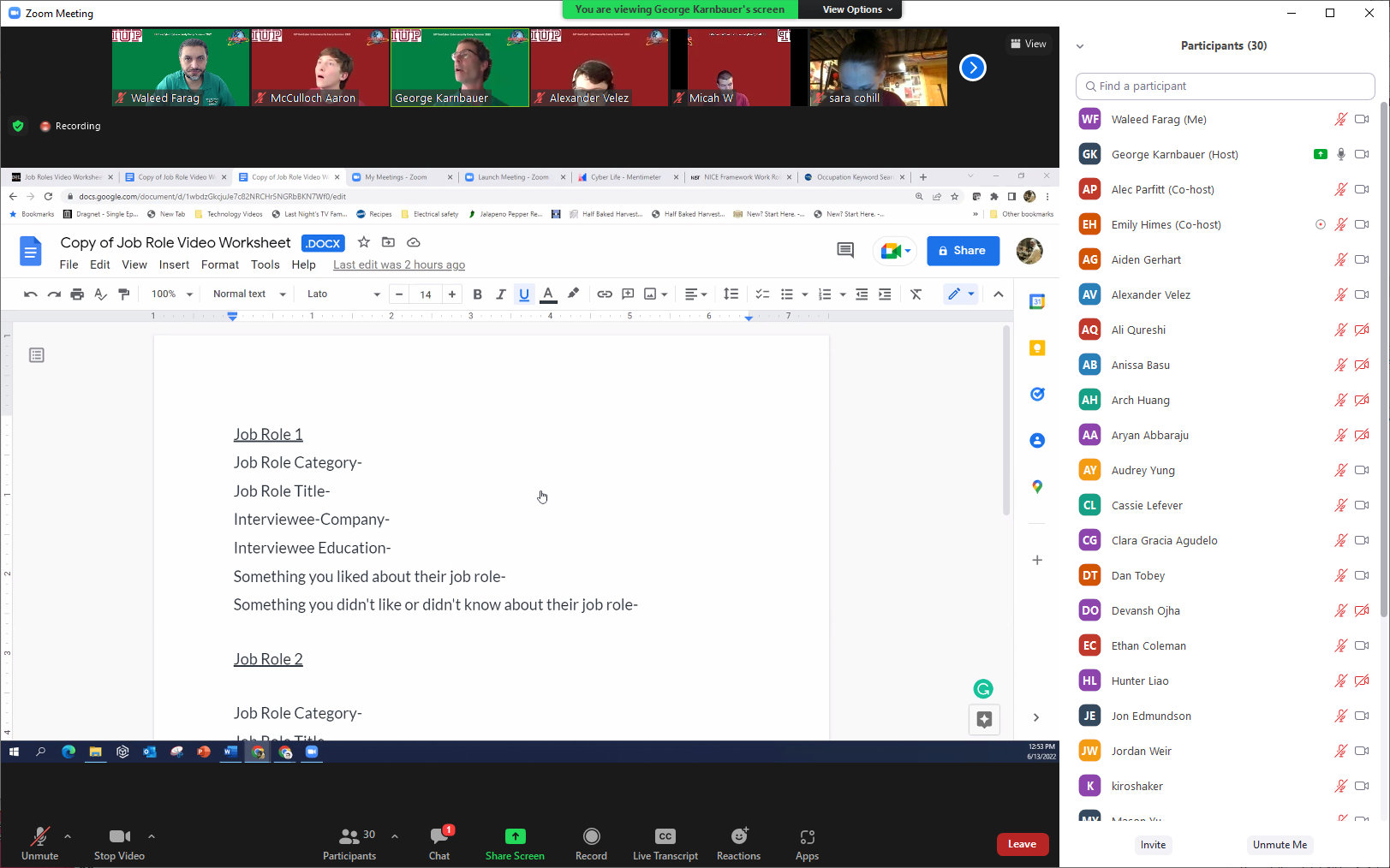Click the Bold formatting icon

478,294
